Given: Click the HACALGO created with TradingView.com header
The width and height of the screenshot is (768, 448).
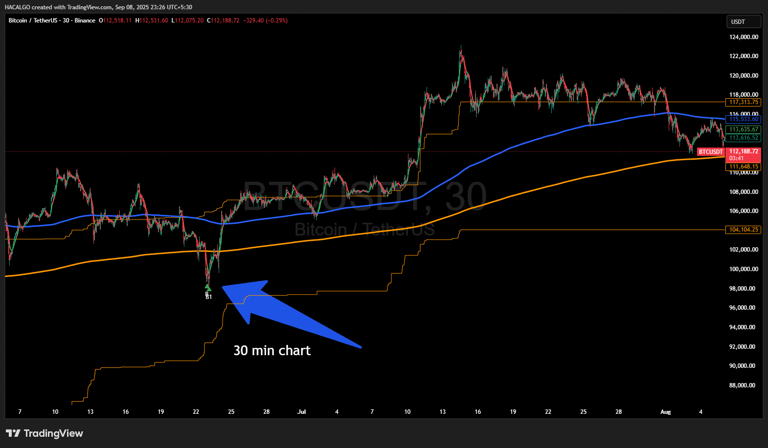Looking at the screenshot, I should (x=98, y=7).
